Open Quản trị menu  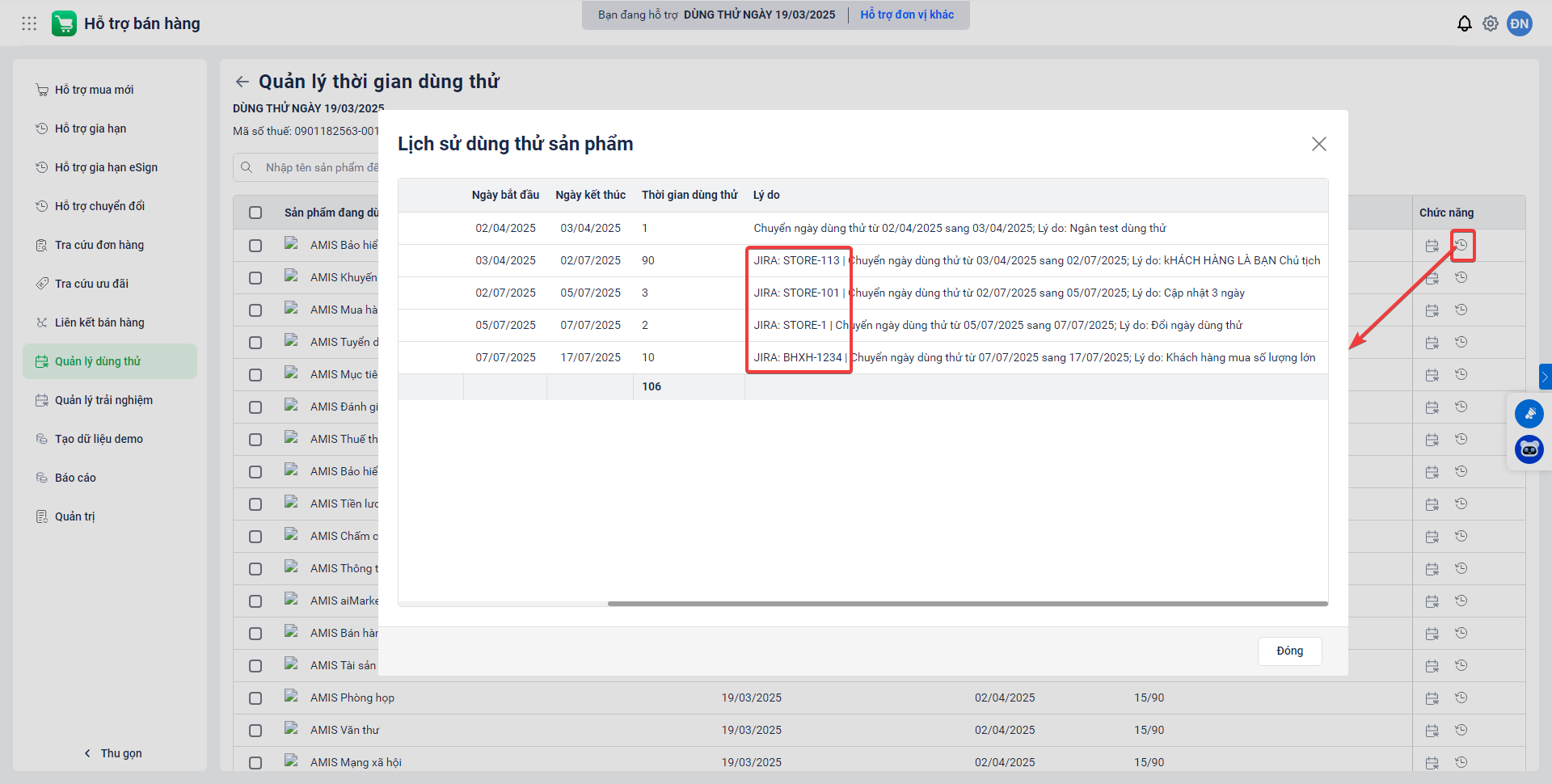[110, 516]
